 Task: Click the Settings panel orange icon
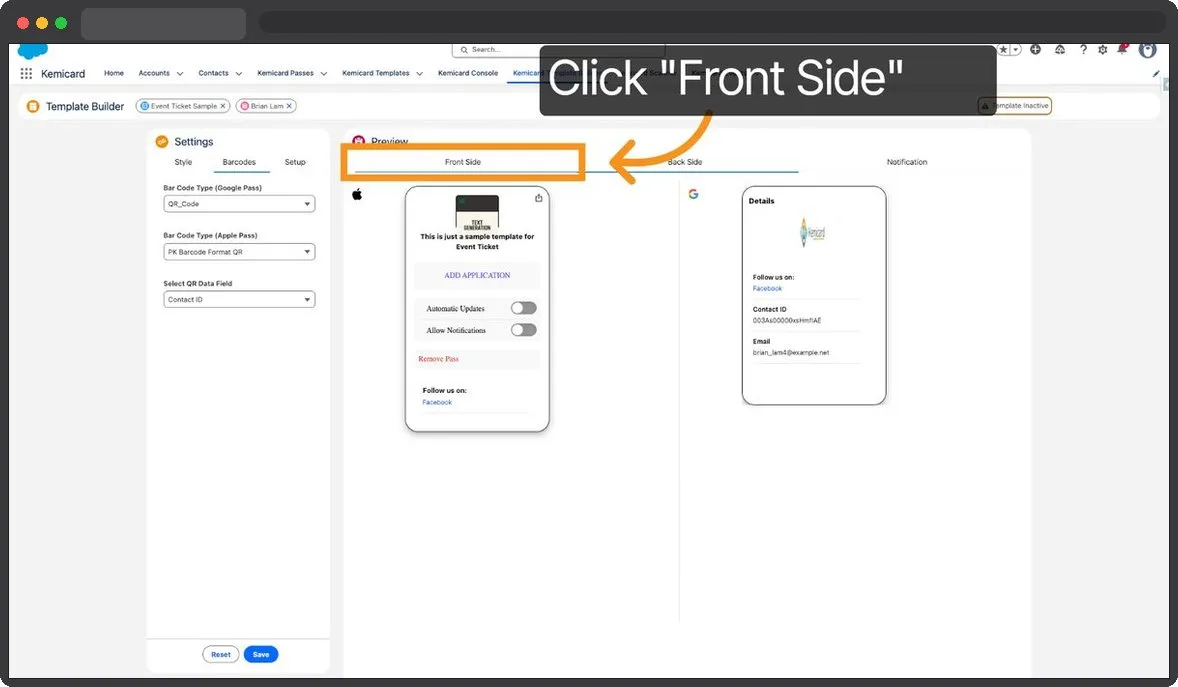coord(162,141)
